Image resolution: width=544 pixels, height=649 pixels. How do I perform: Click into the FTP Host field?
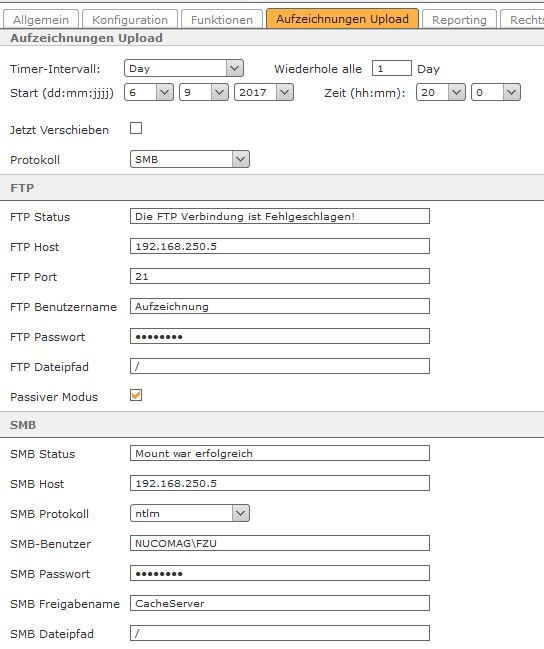(280, 246)
